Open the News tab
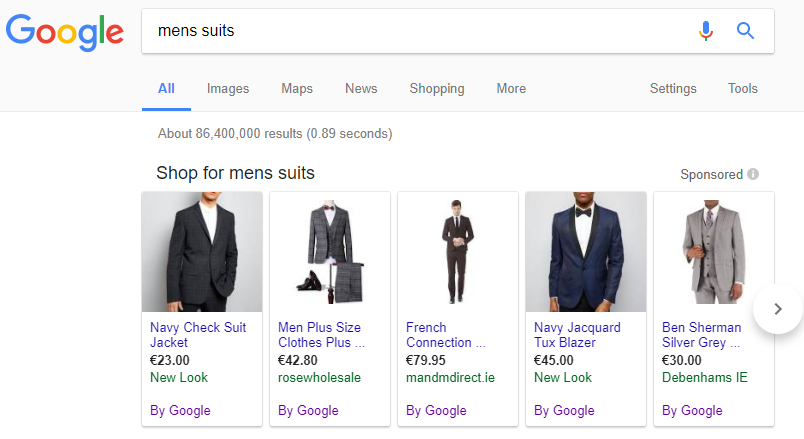Viewport: 804px width, 439px height. [x=361, y=89]
